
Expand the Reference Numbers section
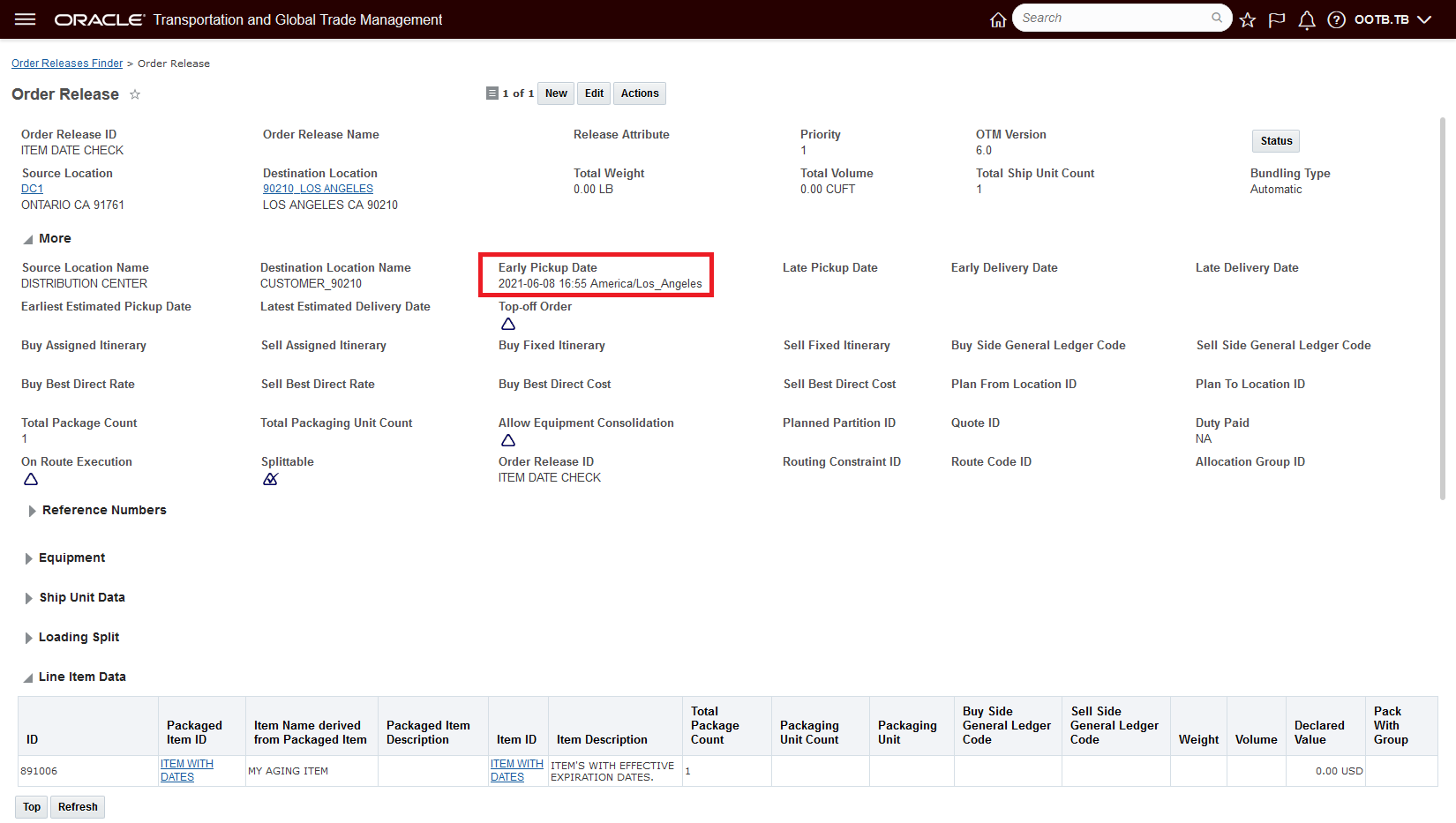point(32,511)
